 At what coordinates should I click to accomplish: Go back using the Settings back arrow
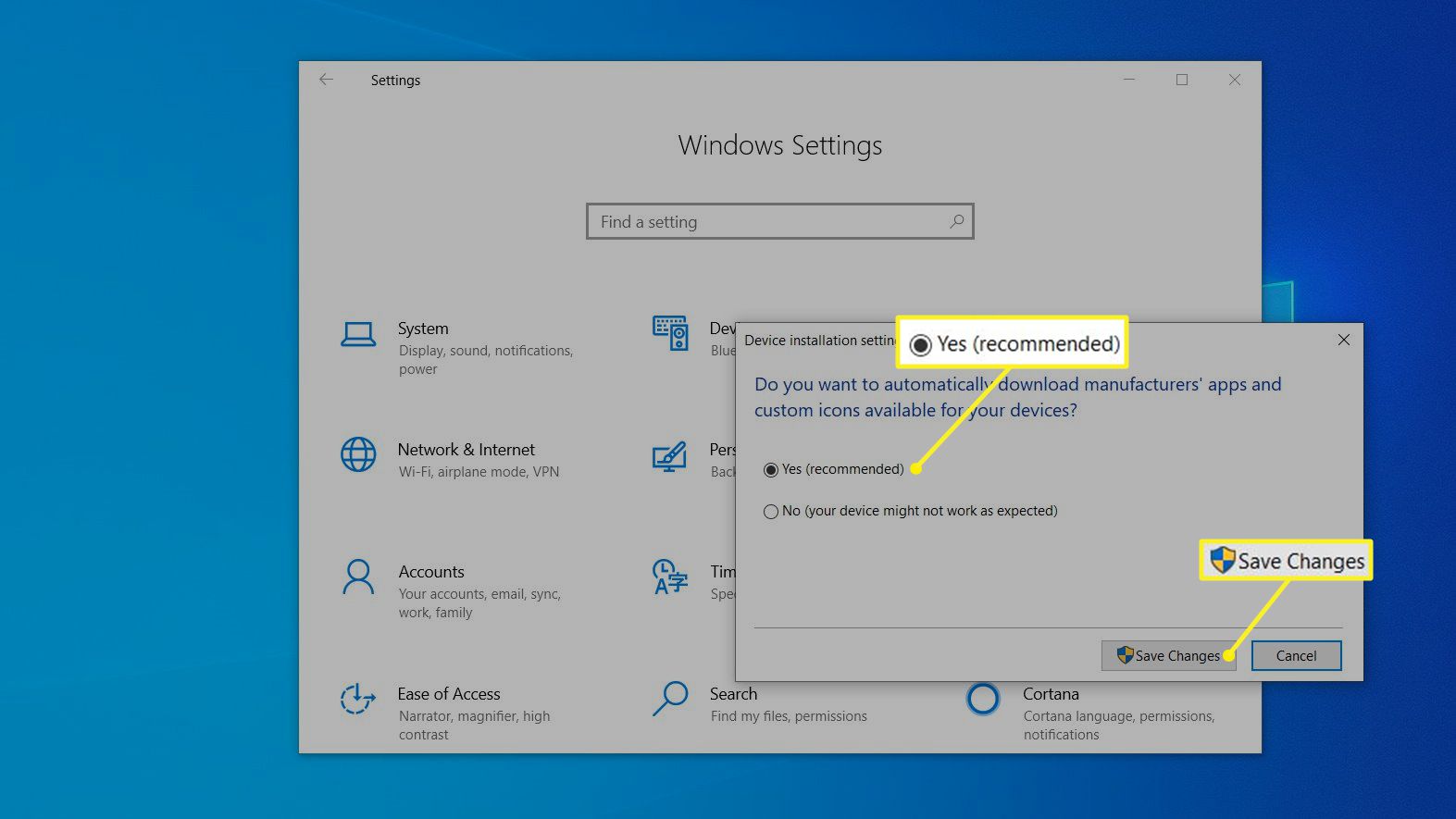tap(326, 80)
